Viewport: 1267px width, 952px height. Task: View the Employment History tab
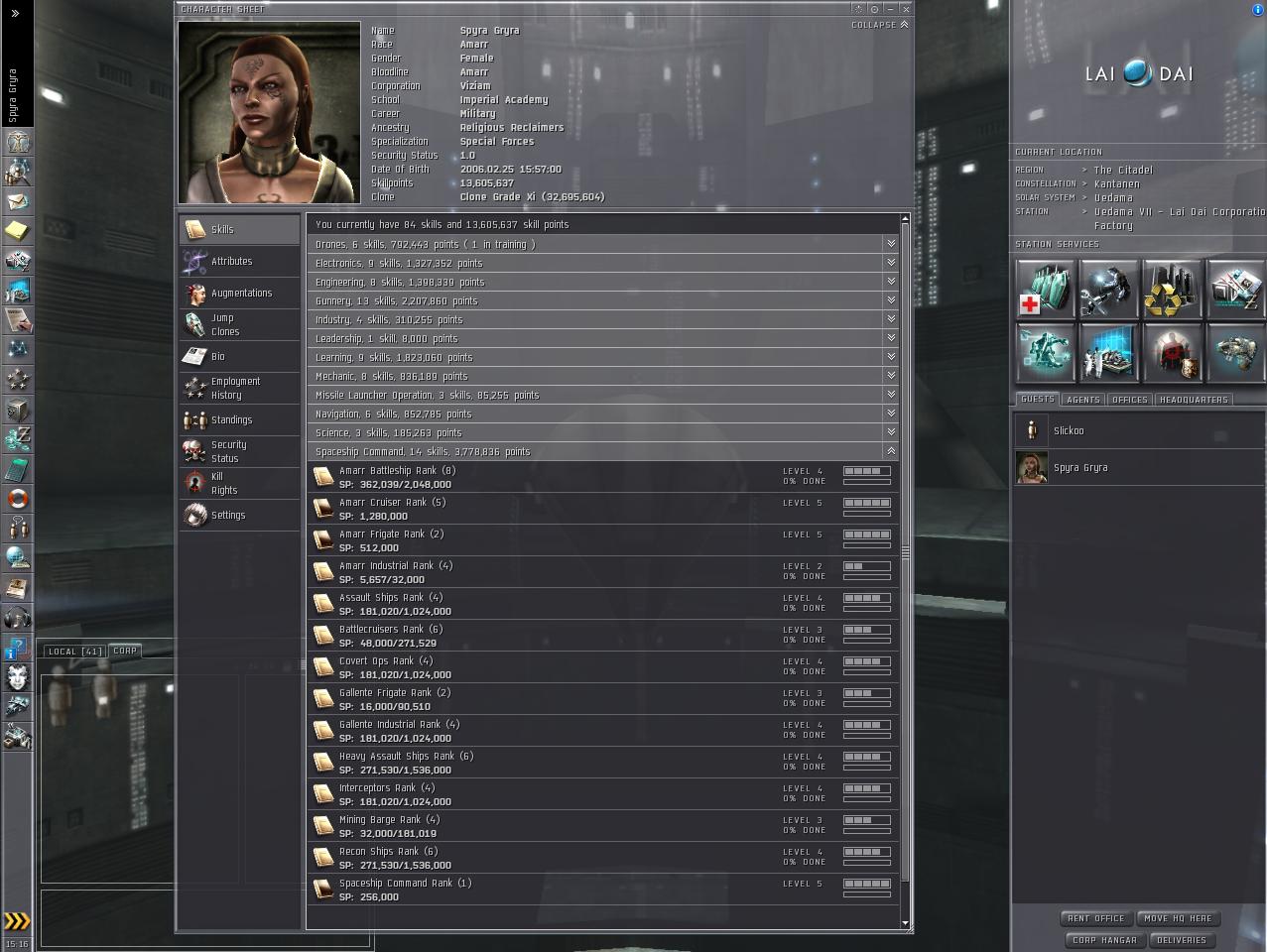(x=239, y=388)
